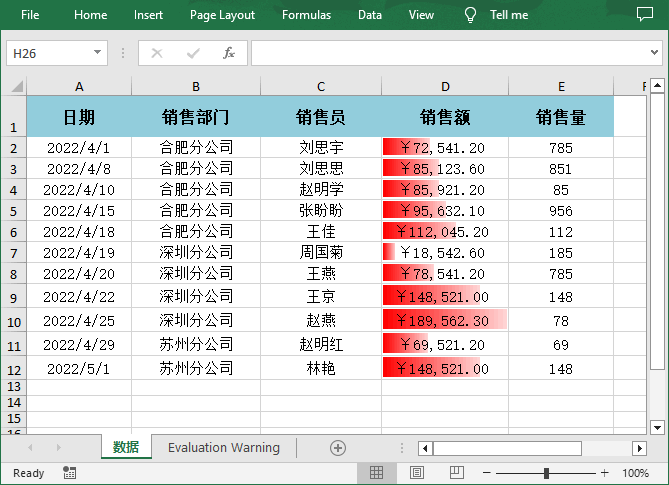Click the Insert Function fx icon
The image size is (669, 485).
(x=229, y=53)
